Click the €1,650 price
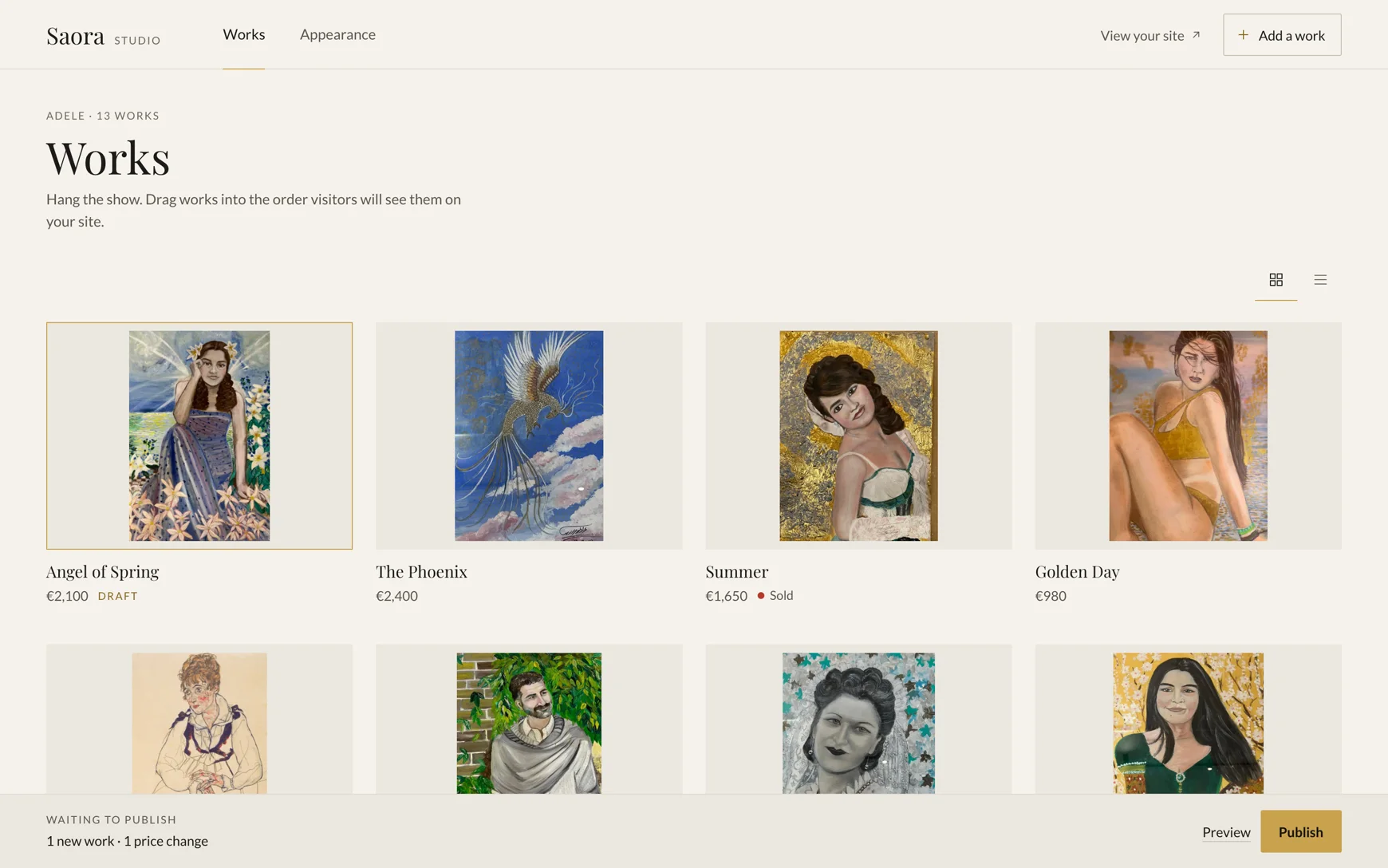The width and height of the screenshot is (1388, 868). tap(726, 596)
